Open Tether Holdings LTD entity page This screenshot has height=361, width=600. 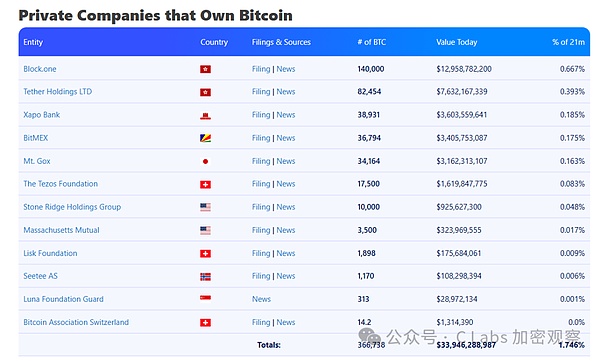(x=58, y=91)
